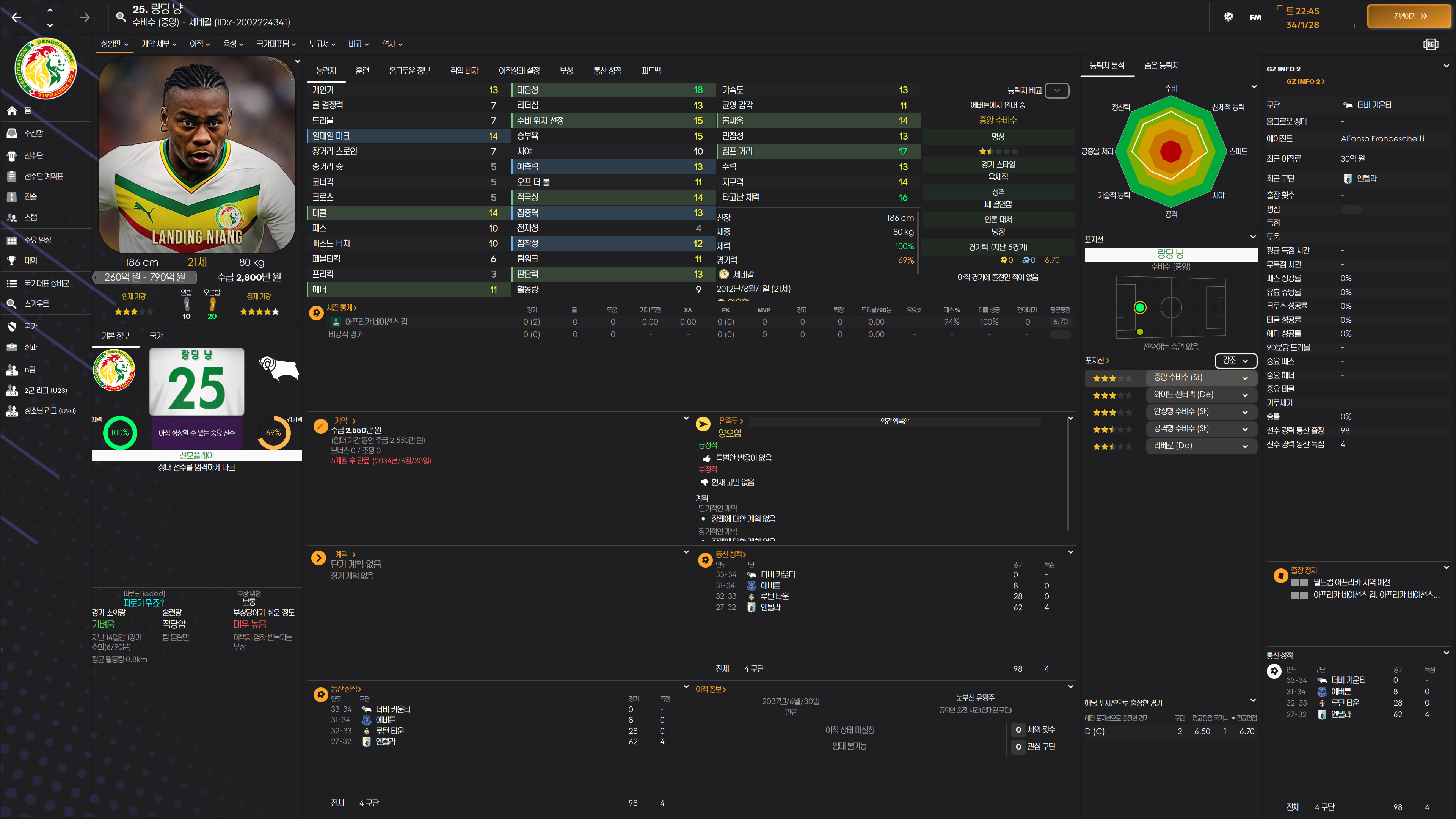
Task: Open 대회 trophy icon in sidebar
Action: click(12, 260)
